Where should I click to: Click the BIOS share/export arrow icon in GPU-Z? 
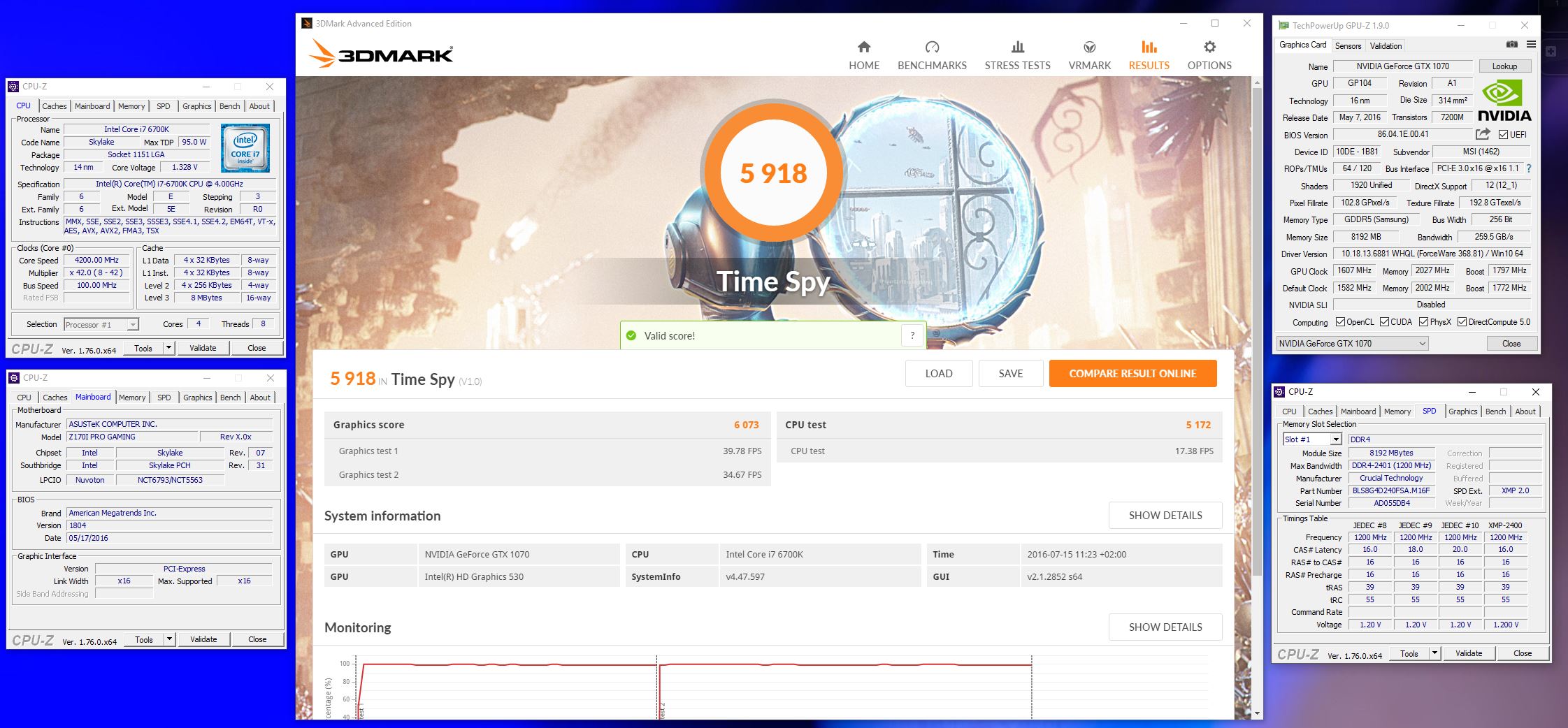1483,133
